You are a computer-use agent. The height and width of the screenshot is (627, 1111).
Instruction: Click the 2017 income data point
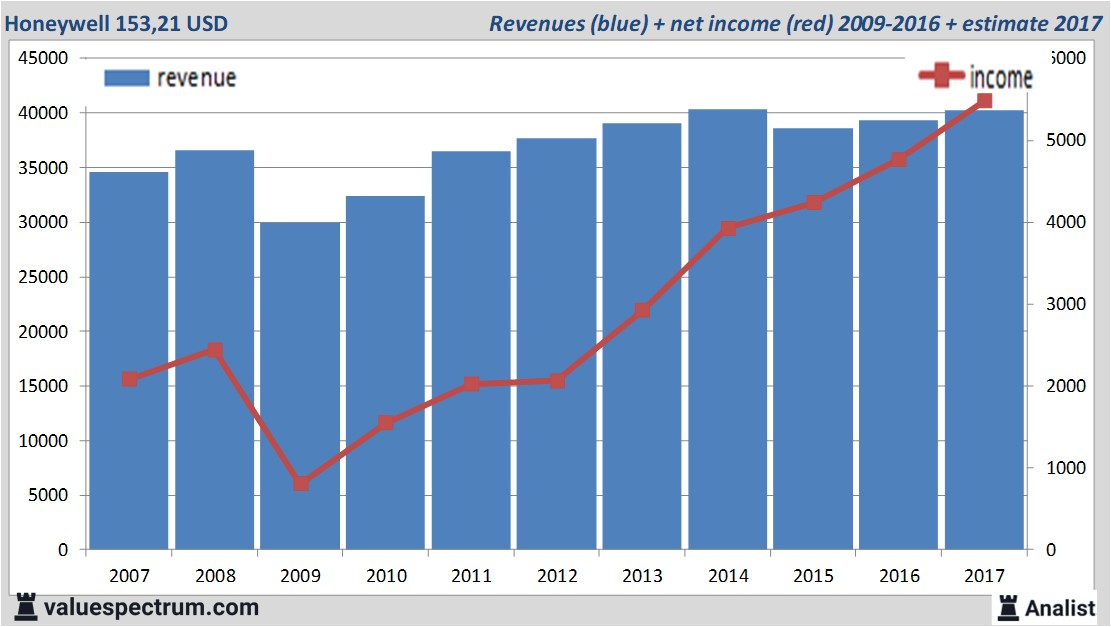tap(984, 101)
